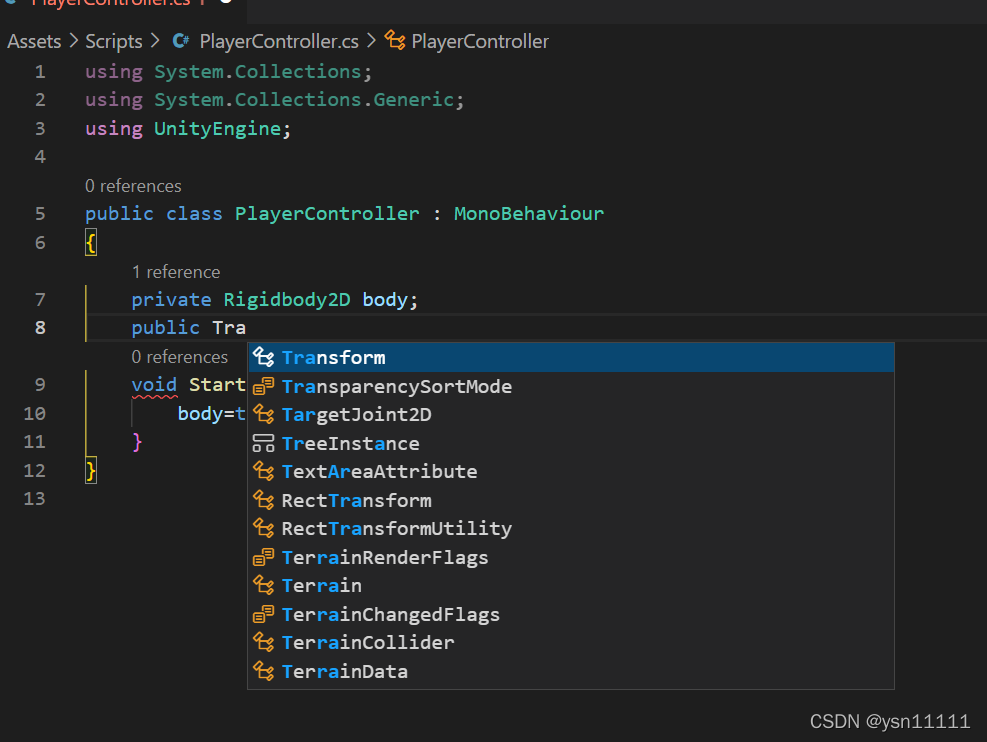The width and height of the screenshot is (987, 742).
Task: Click class icon beside Terrain
Action: click(263, 585)
